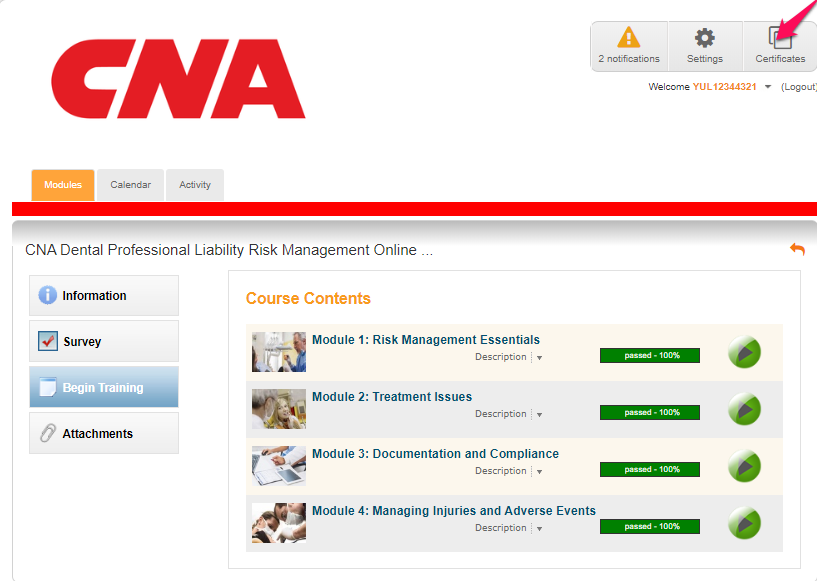The width and height of the screenshot is (817, 581).
Task: Click Module 3 passed - 100% progress bar
Action: 650,469
